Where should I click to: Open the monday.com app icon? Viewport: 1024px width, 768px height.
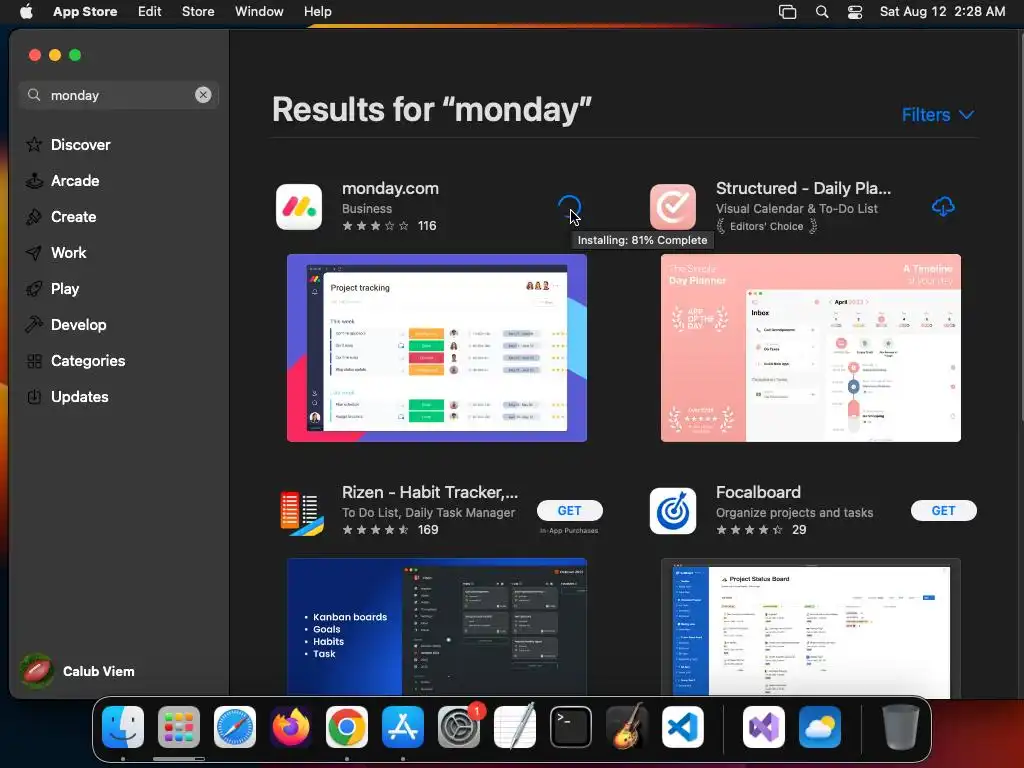[x=299, y=207]
